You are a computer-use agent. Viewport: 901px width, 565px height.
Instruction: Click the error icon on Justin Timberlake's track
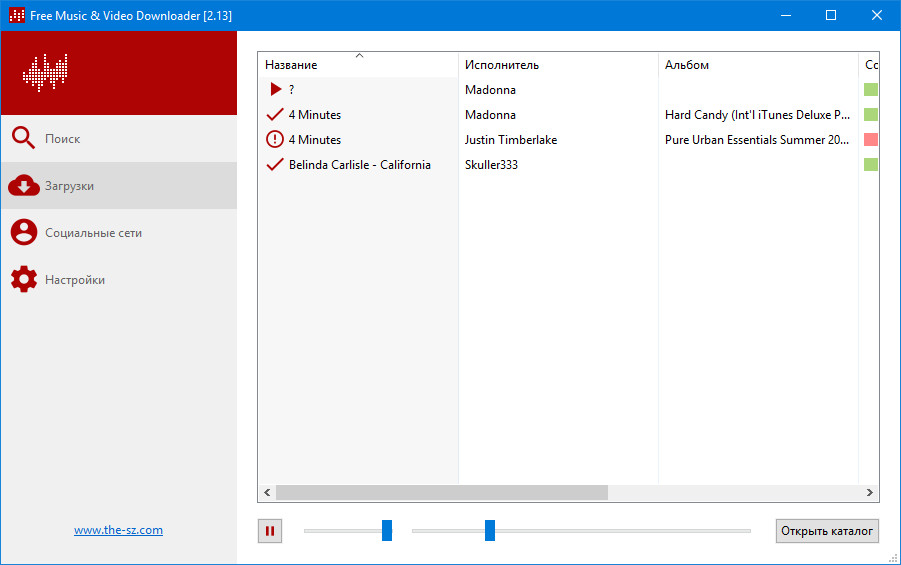pyautogui.click(x=276, y=140)
